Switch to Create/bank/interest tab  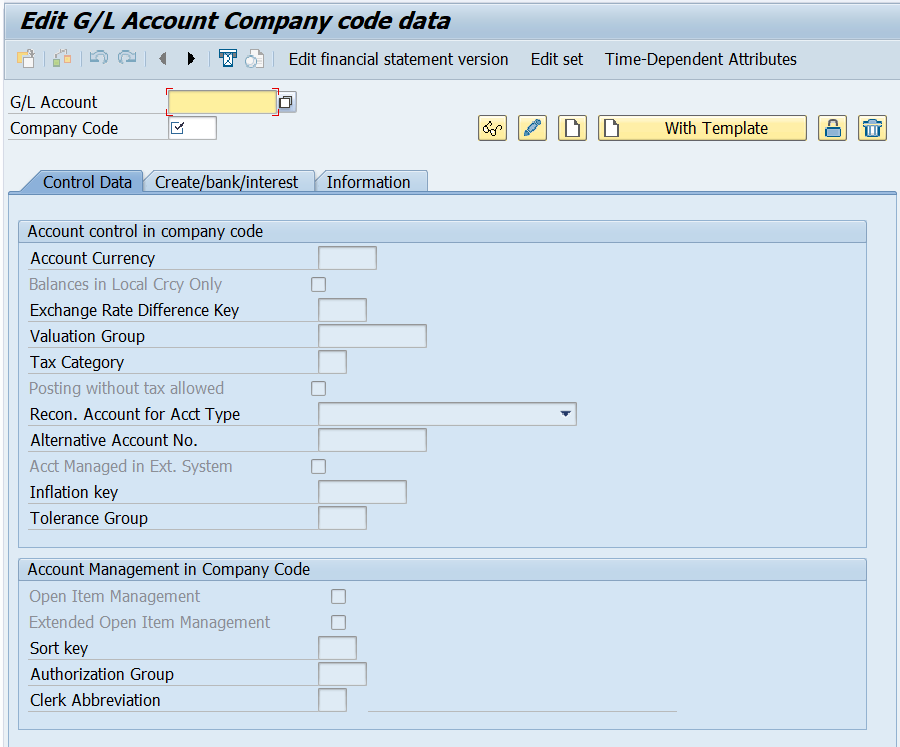[227, 182]
